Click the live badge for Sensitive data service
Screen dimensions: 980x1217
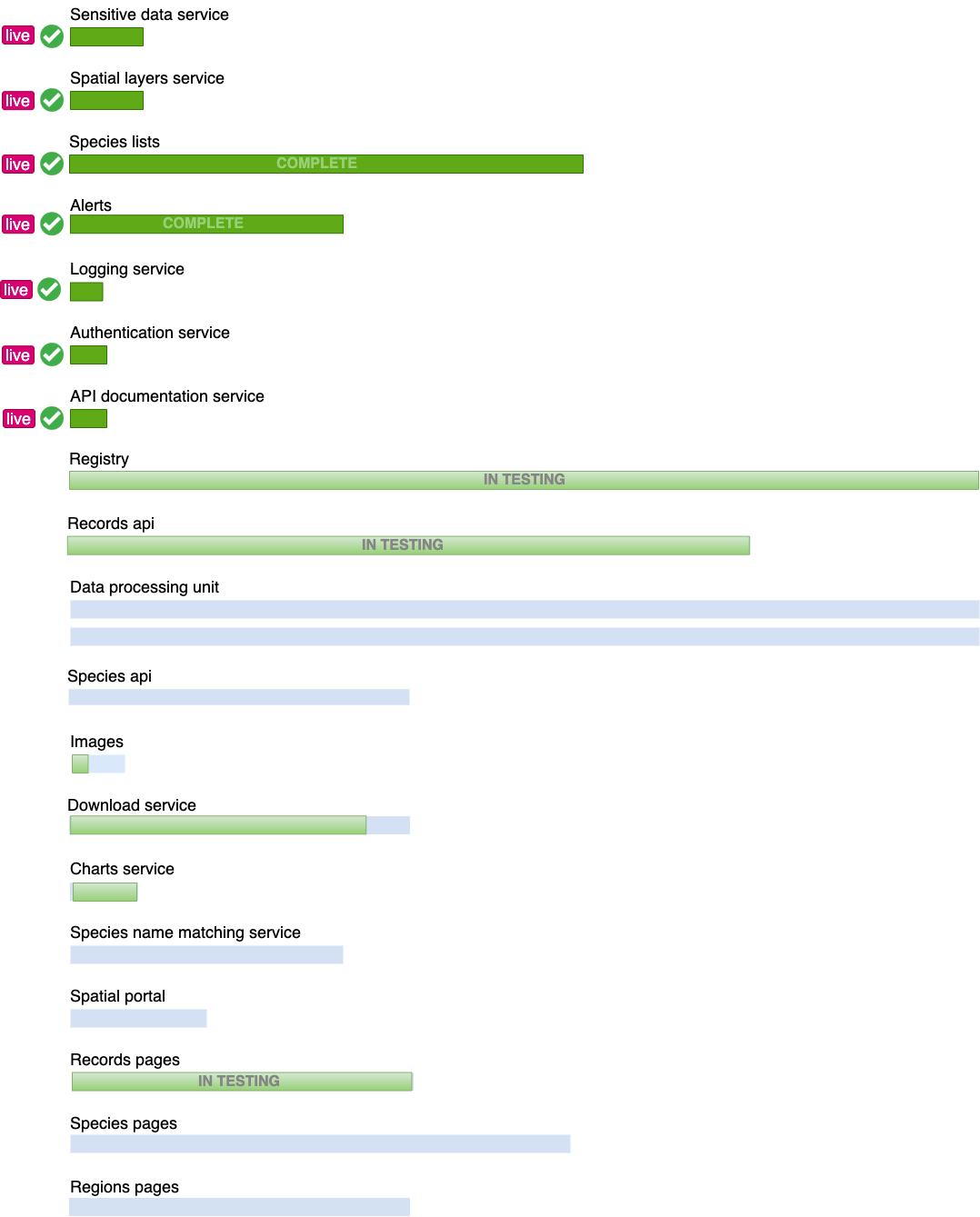coord(17,36)
